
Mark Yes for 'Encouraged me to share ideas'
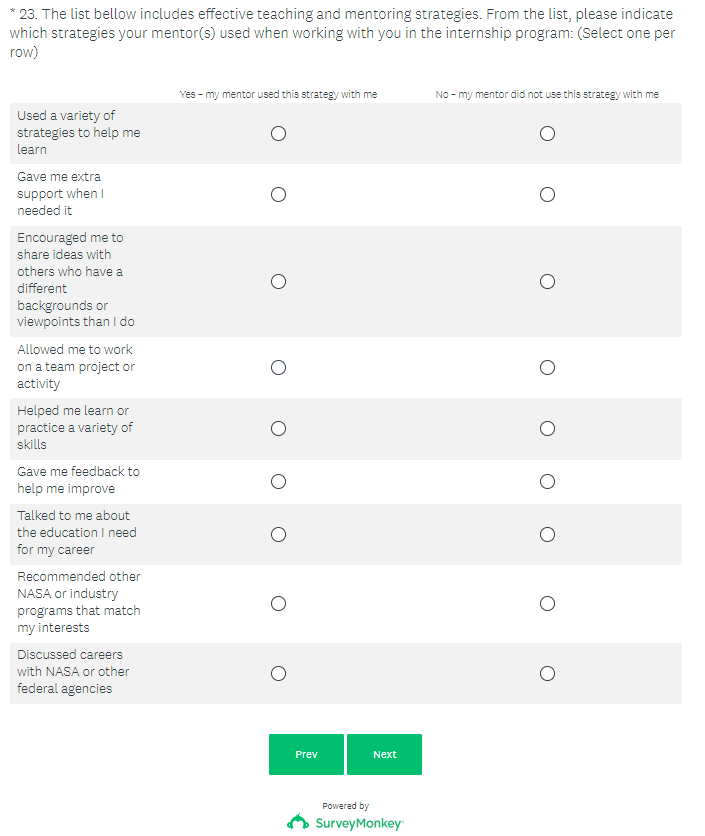278,281
